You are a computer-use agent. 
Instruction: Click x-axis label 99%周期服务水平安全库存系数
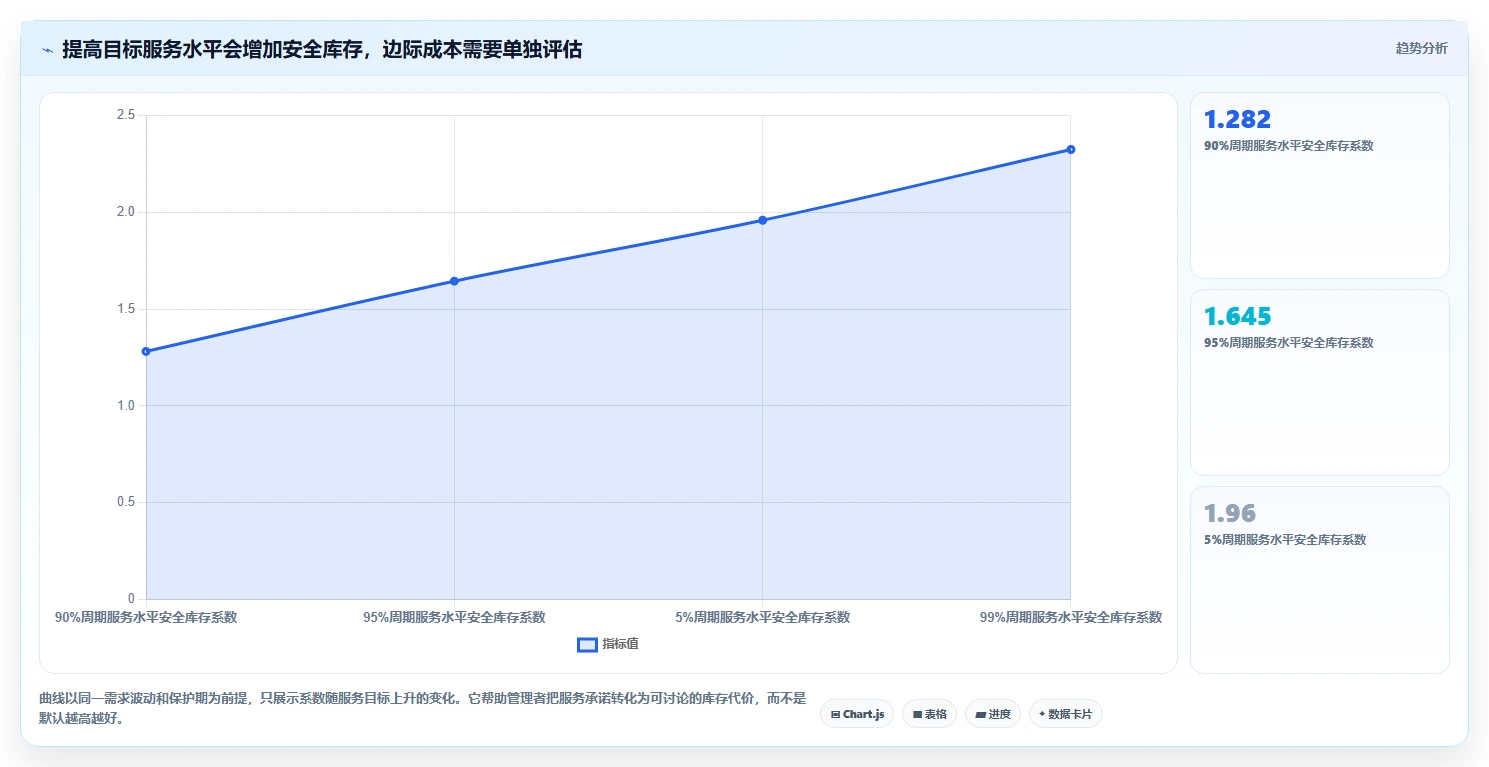[1071, 617]
